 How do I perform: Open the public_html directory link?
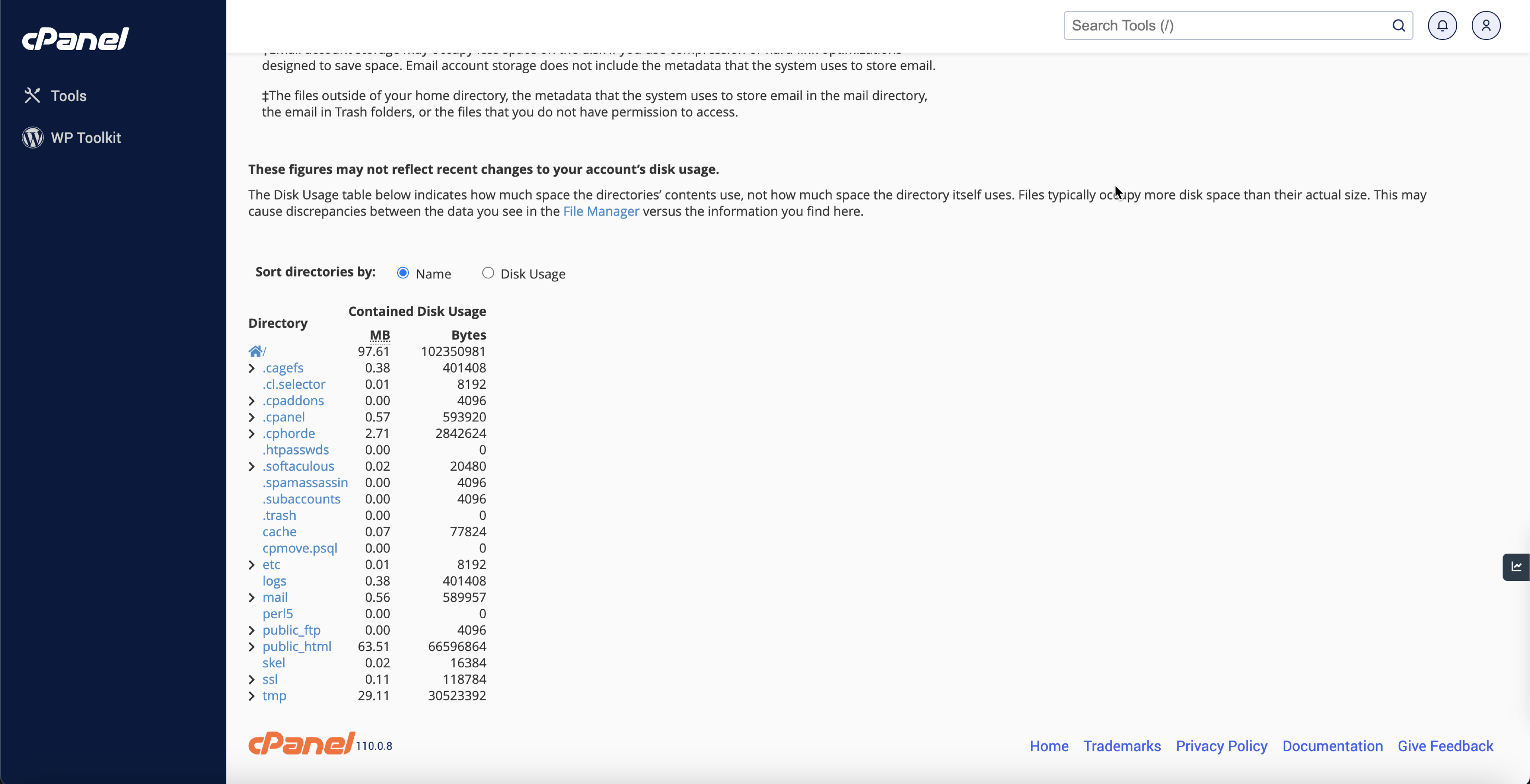(297, 646)
